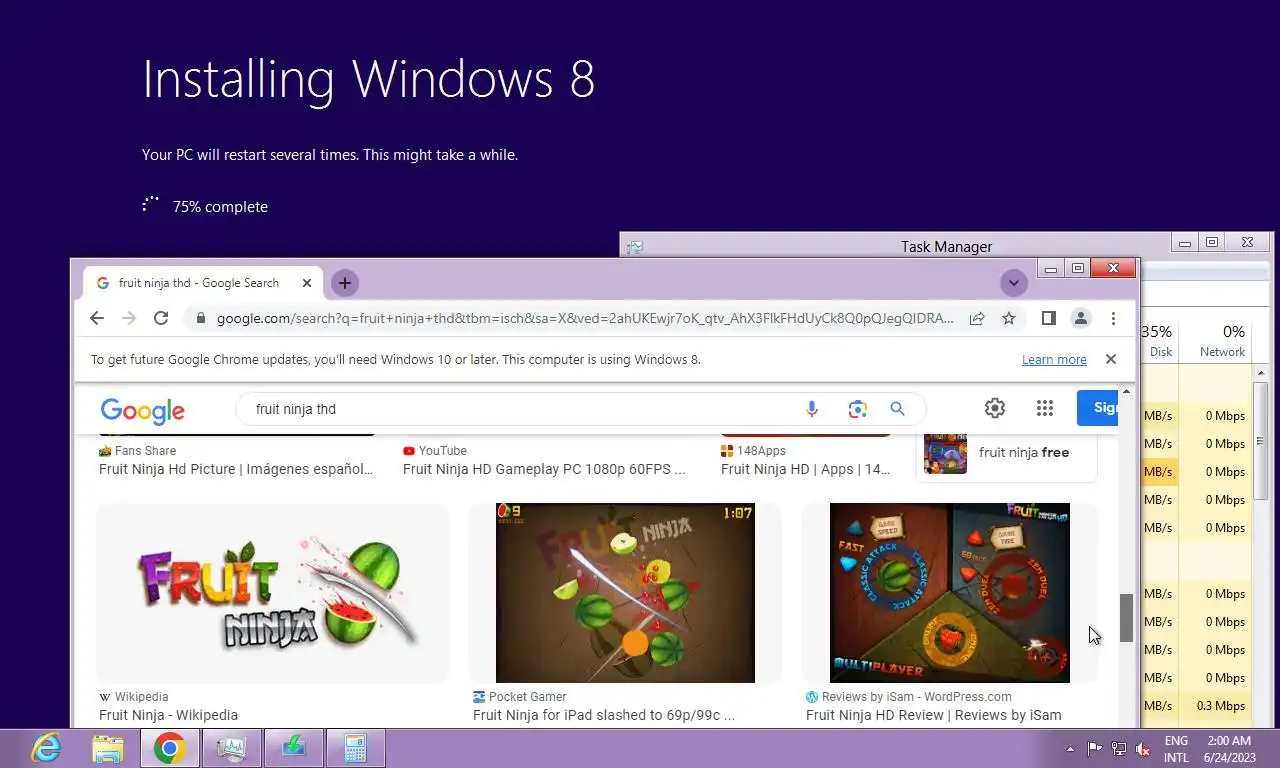This screenshot has height=768, width=1280.
Task: Click the Google search magnifier
Action: tap(897, 408)
